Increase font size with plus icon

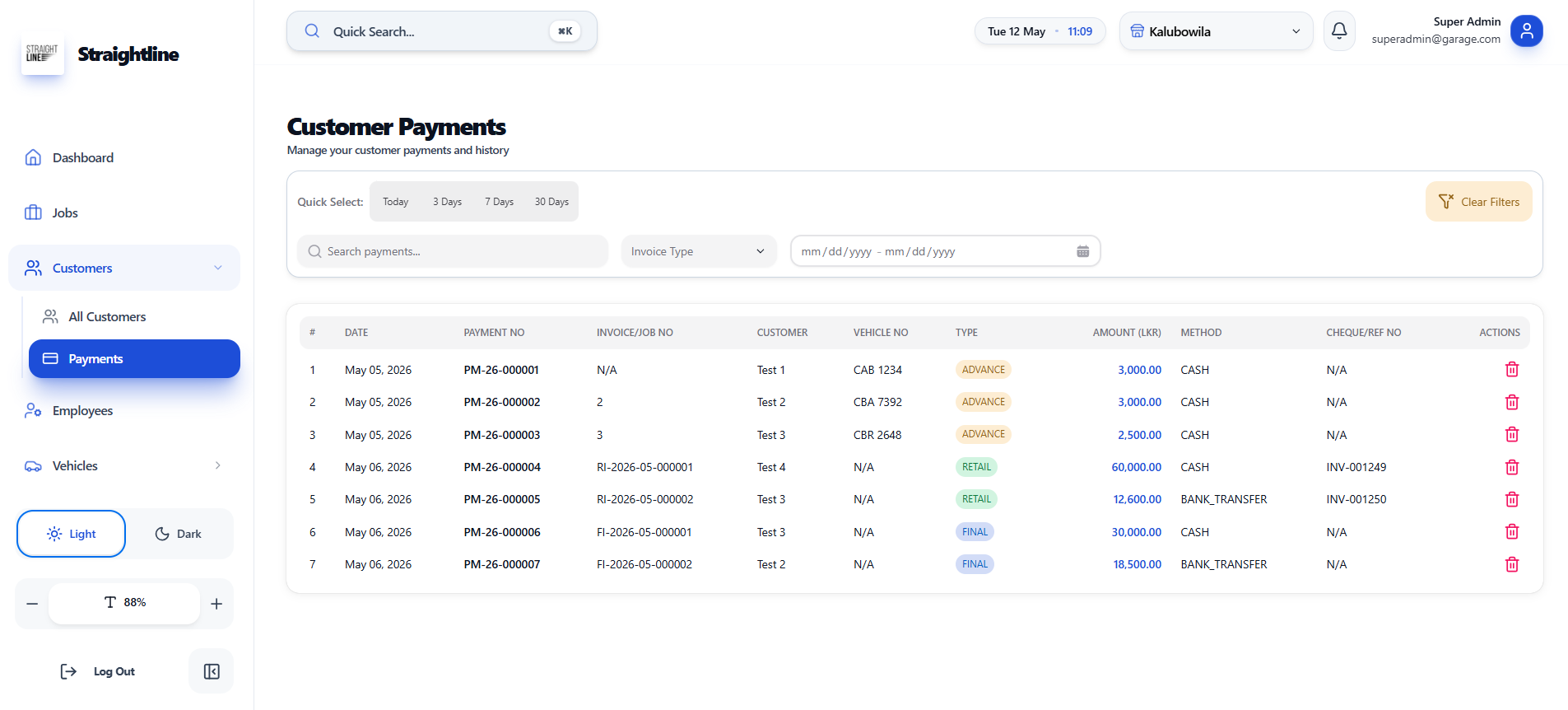coord(216,604)
